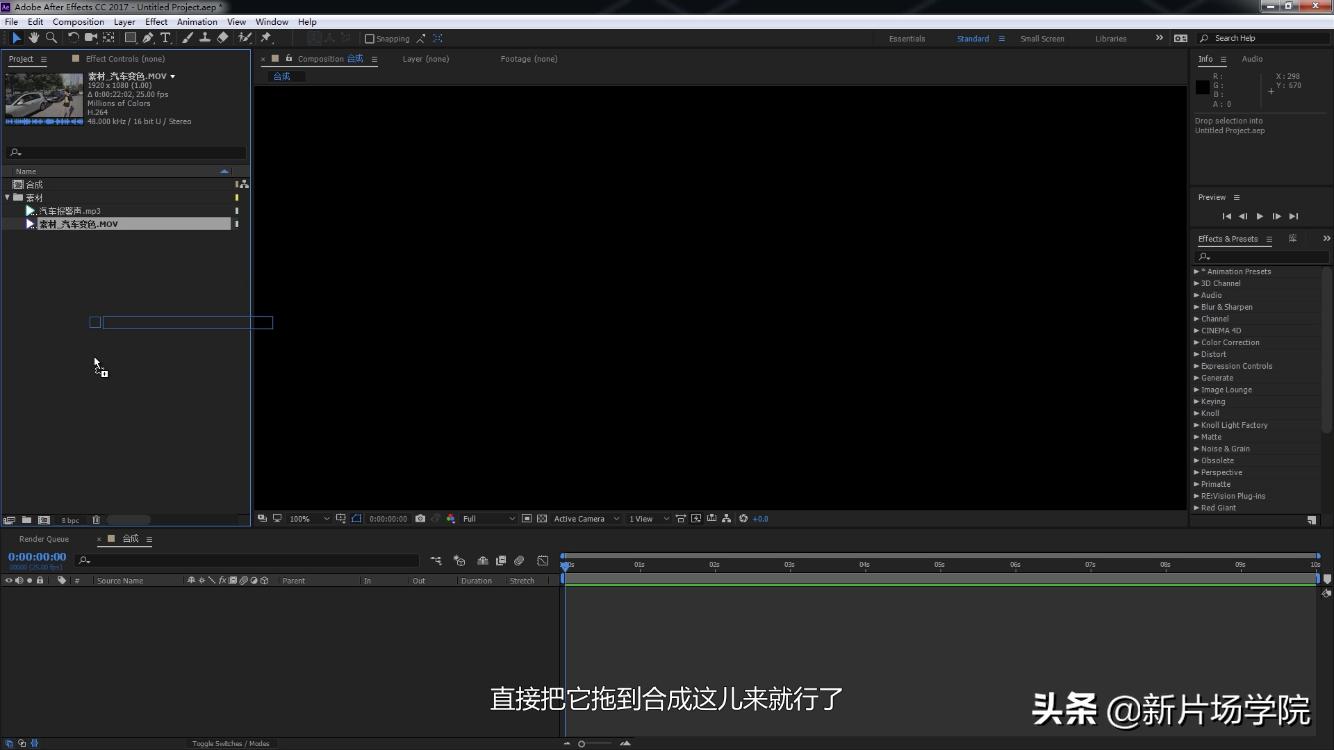
Task: Select the Clone Stamp tool
Action: 206,38
